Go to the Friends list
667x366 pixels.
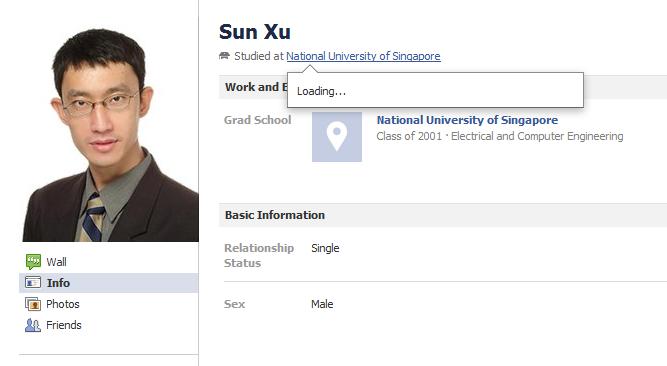(108, 325)
